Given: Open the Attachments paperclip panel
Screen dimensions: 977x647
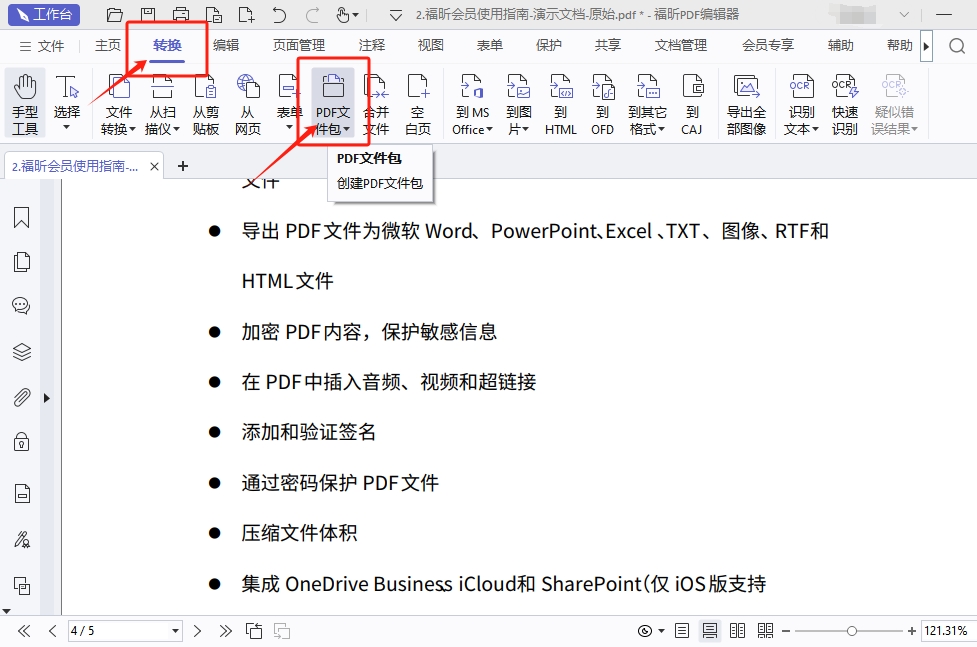Looking at the screenshot, I should (21, 397).
